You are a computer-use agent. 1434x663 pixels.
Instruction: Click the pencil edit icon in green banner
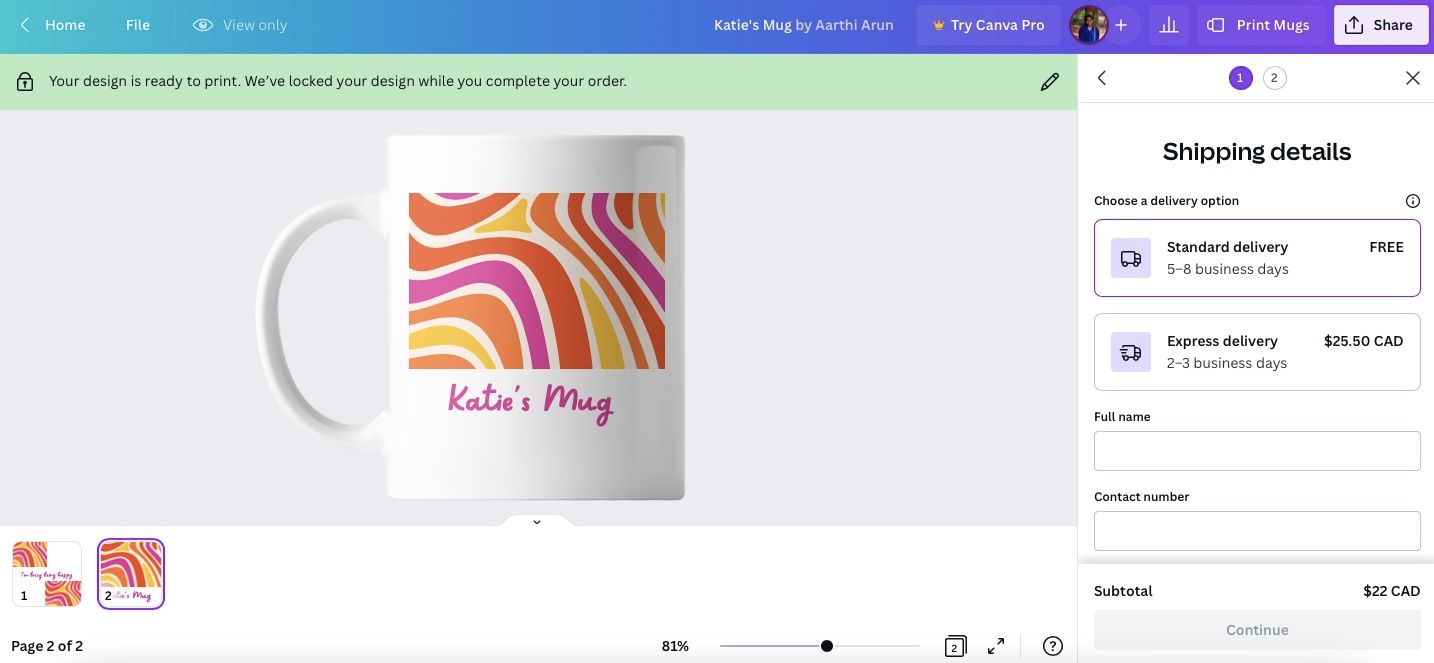[x=1049, y=82]
